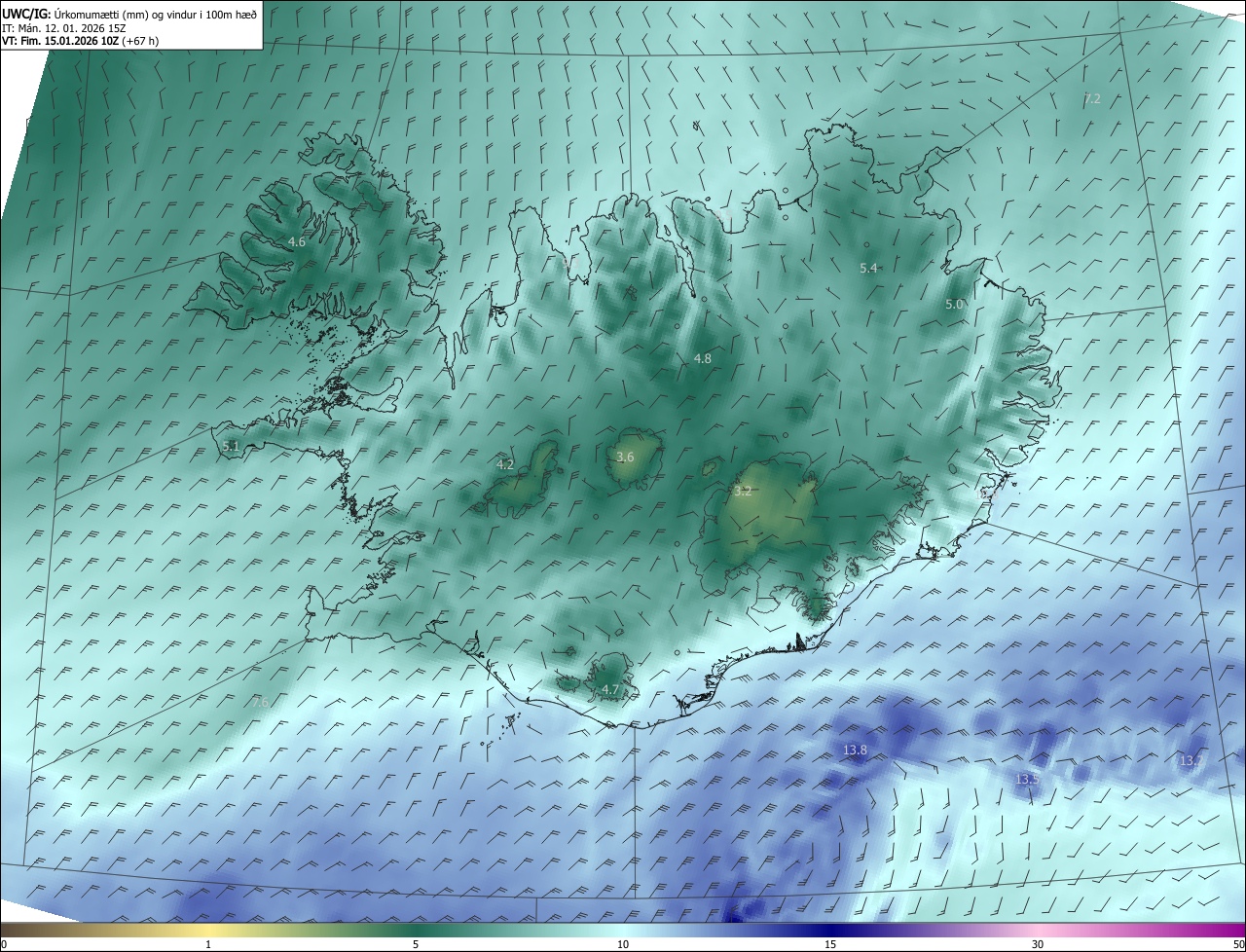This screenshot has height=952, width=1246.
Task: Click the precipitable water color scale bar
Action: 623,930
